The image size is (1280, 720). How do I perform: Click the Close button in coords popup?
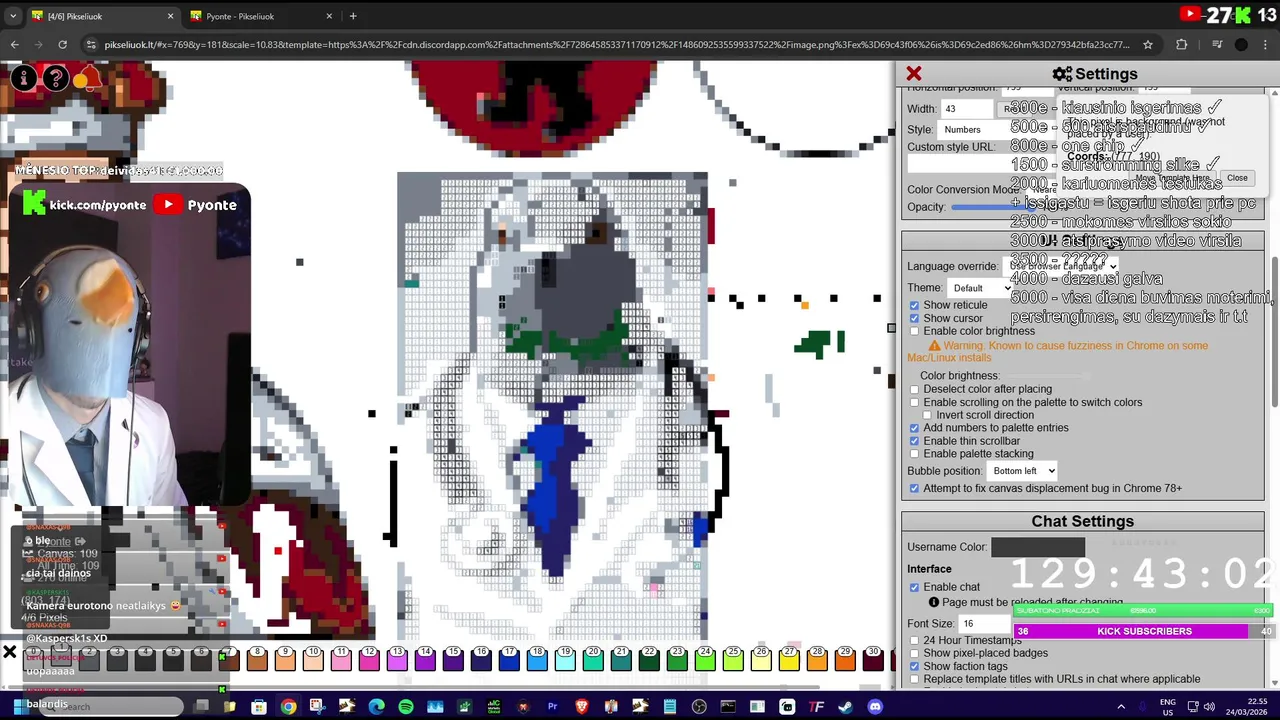point(1237,178)
